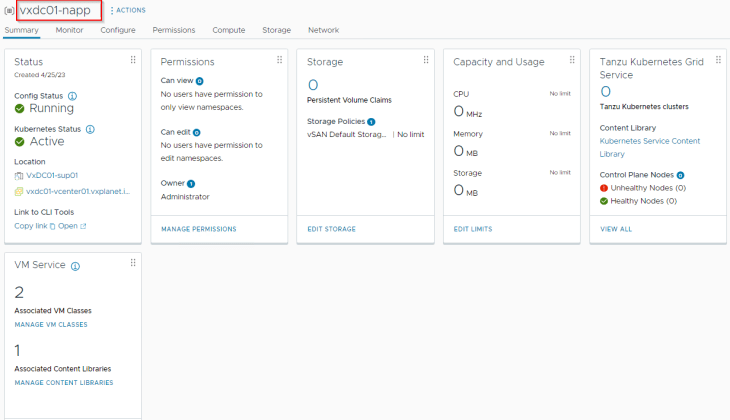The width and height of the screenshot is (730, 420).
Task: Click Edit Storage
Action: 331,229
